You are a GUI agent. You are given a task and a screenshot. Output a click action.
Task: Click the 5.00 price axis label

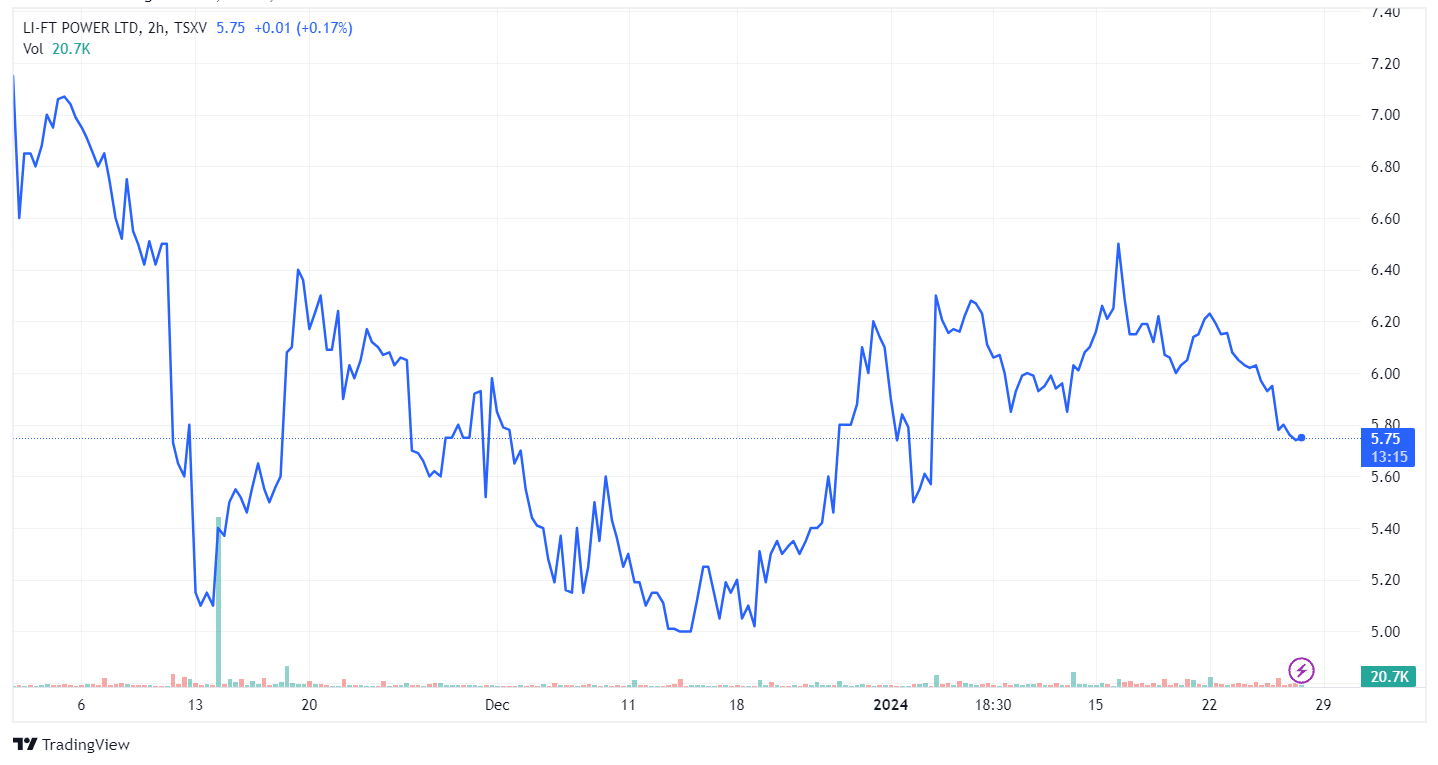tap(1387, 632)
